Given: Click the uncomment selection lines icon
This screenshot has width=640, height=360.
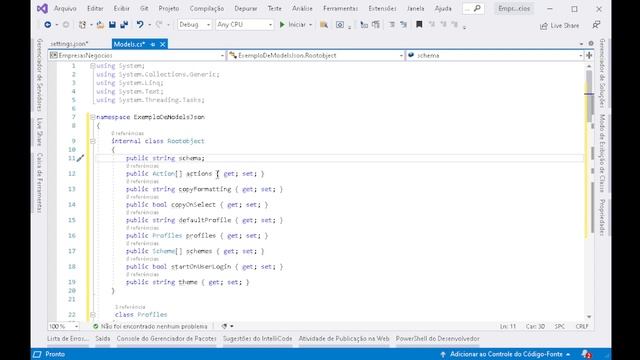Looking at the screenshot, I should [x=403, y=25].
